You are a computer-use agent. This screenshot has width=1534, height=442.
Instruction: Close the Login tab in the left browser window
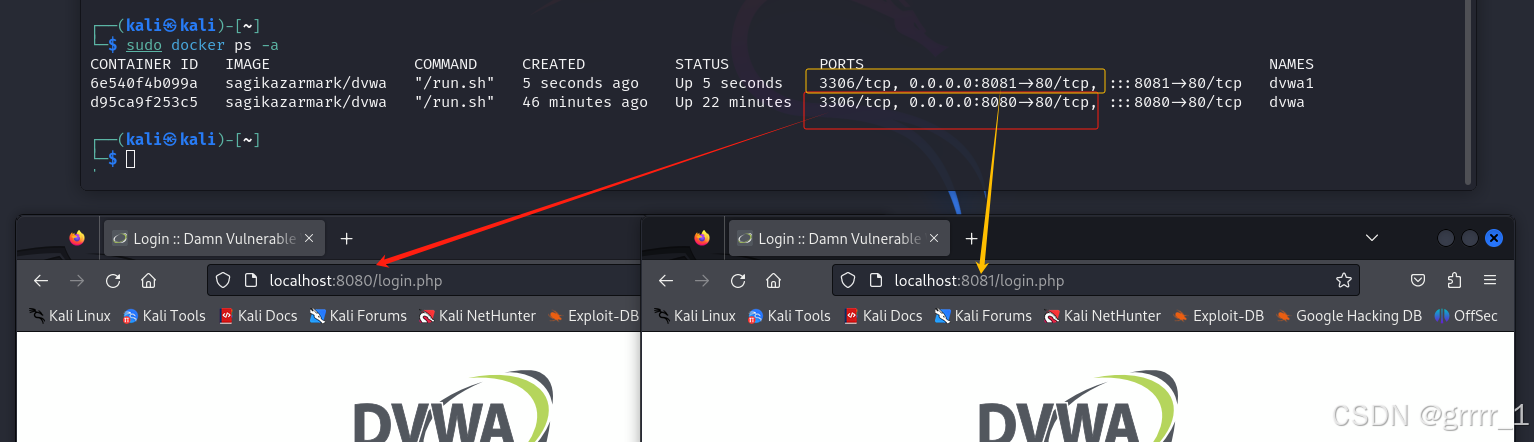(309, 239)
